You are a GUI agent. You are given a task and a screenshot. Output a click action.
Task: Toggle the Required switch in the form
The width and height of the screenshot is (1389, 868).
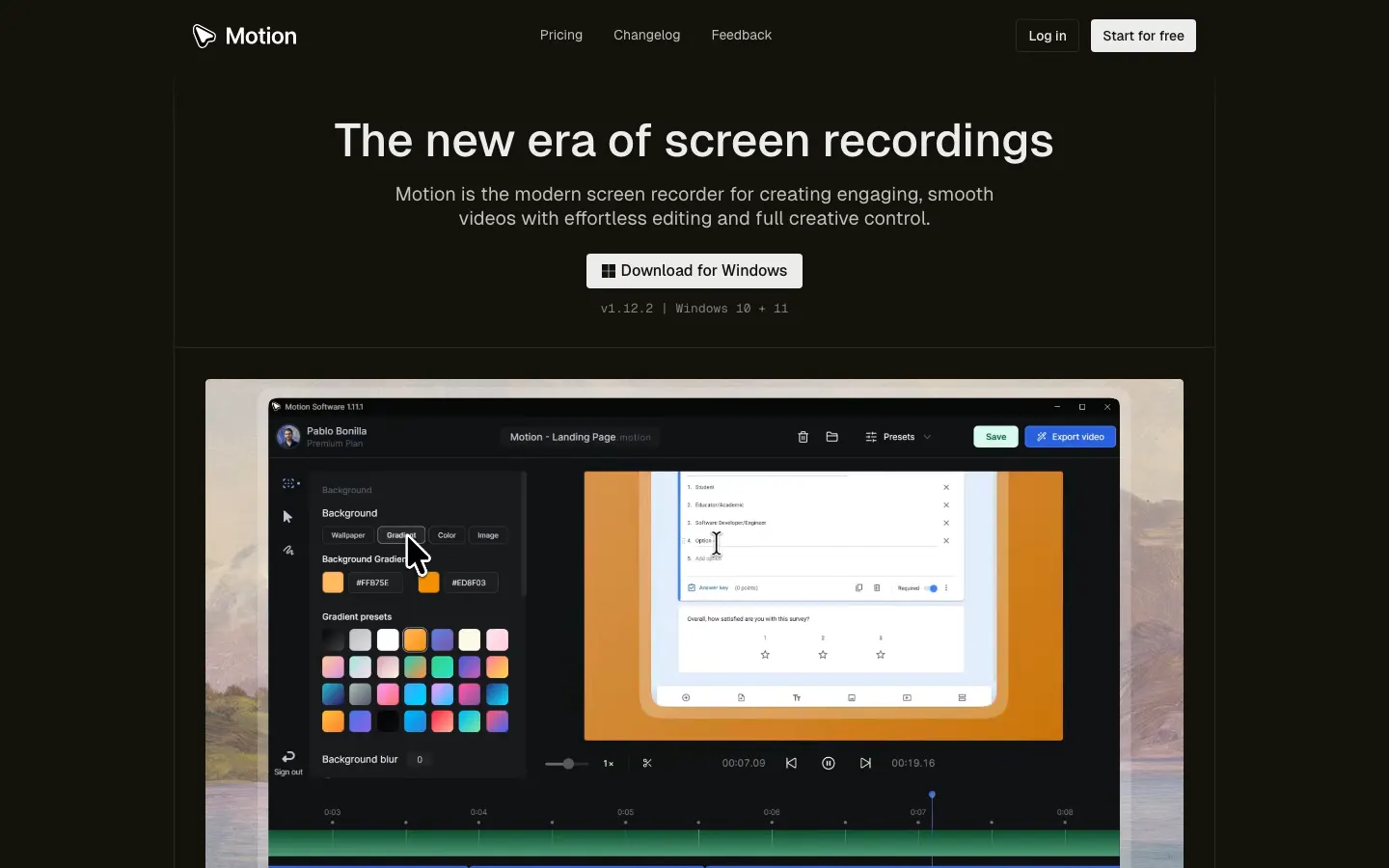(931, 588)
